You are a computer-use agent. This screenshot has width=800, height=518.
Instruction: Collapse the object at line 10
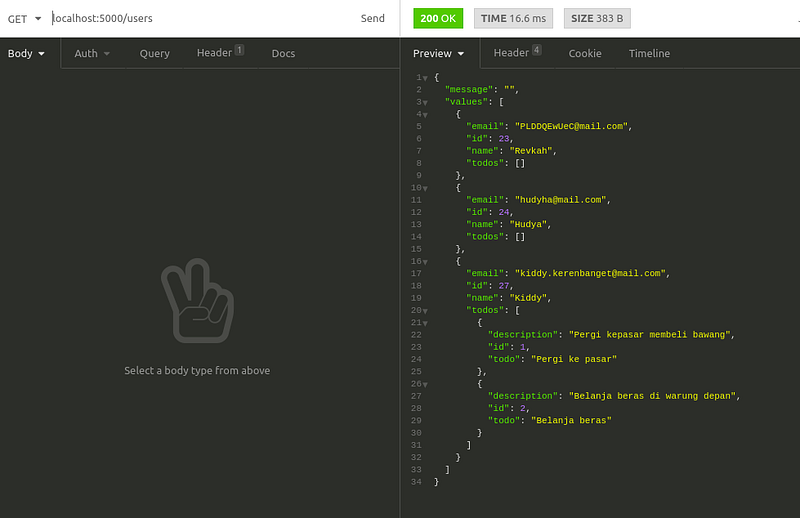coord(425,189)
